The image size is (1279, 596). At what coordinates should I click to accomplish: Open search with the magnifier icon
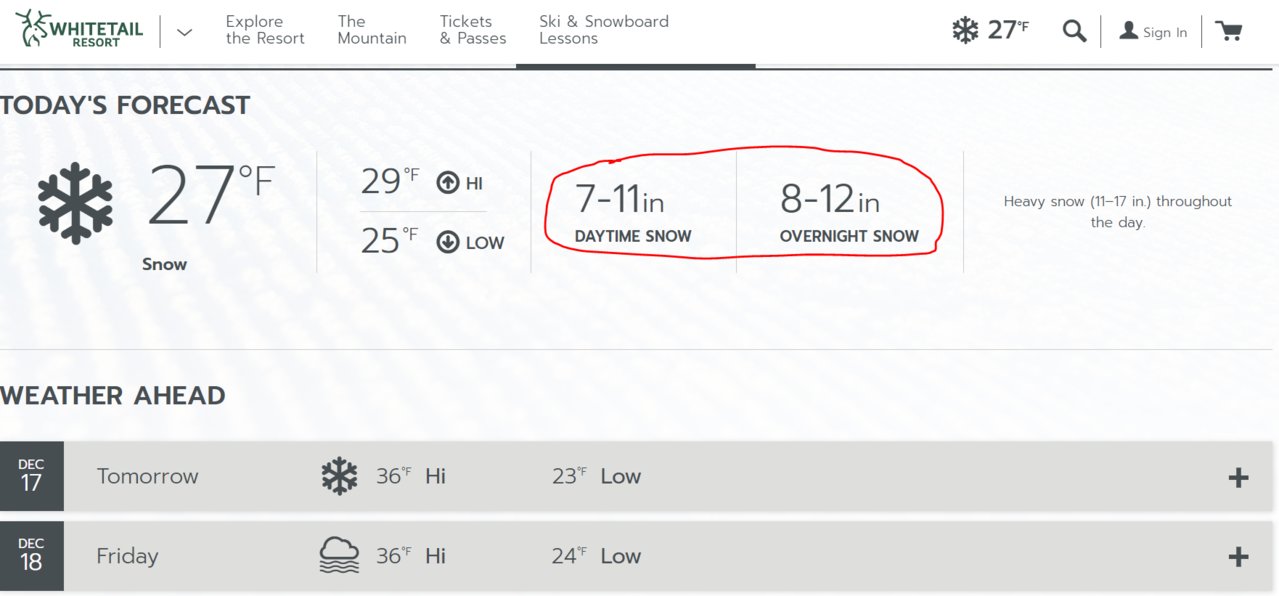tap(1074, 31)
